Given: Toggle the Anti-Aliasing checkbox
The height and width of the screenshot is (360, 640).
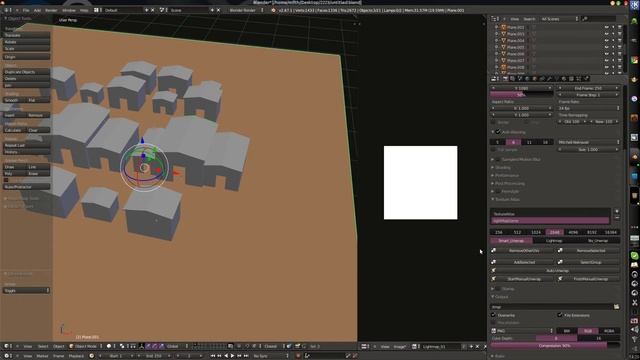Looking at the screenshot, I should tap(498, 132).
